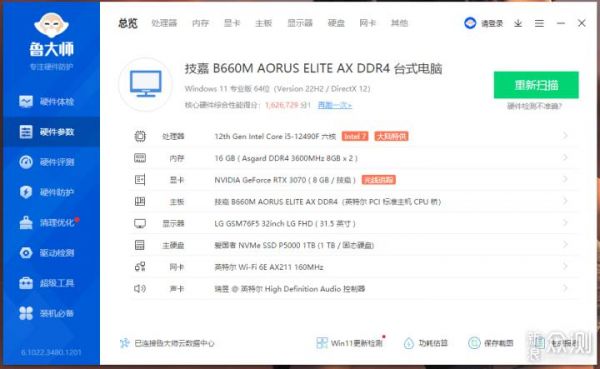Viewport: 600px width, 369px height.
Task: Expand graphics card row chevron
Action: pos(565,180)
